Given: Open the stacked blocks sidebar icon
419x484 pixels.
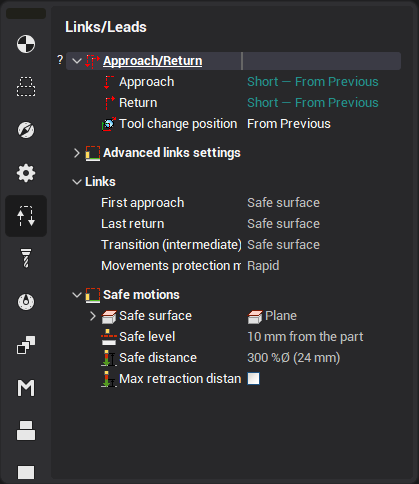Looking at the screenshot, I should pyautogui.click(x=26, y=430).
